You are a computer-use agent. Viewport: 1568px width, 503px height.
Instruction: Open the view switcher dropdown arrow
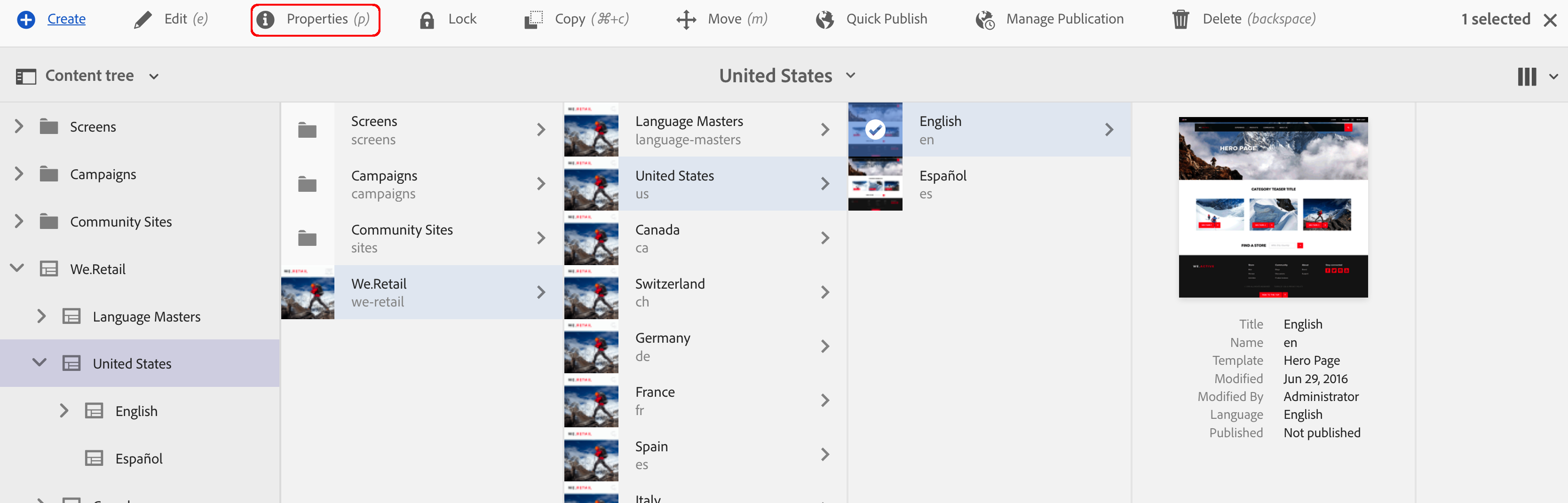1553,77
